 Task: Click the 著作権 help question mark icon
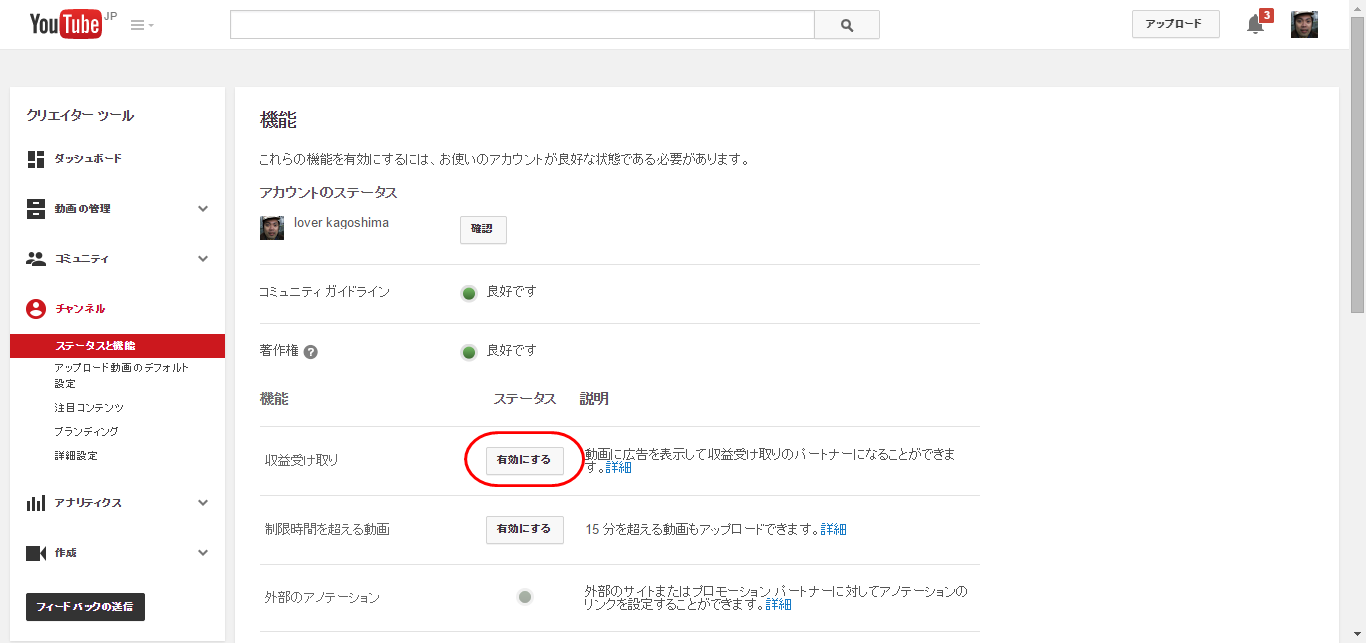click(x=311, y=352)
